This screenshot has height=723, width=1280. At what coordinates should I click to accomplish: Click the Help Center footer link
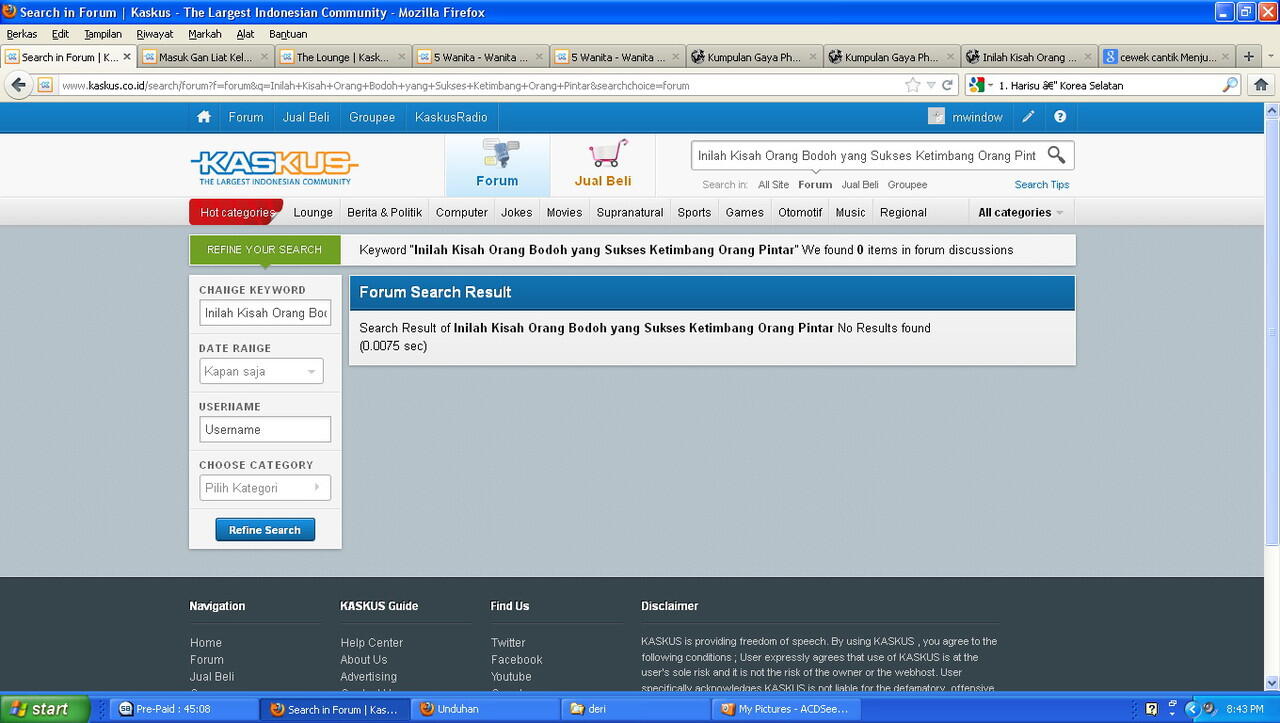372,643
